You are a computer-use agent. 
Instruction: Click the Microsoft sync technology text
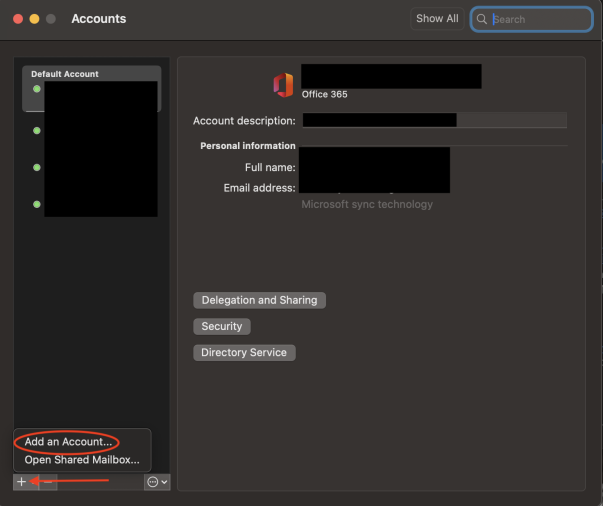coord(367,204)
